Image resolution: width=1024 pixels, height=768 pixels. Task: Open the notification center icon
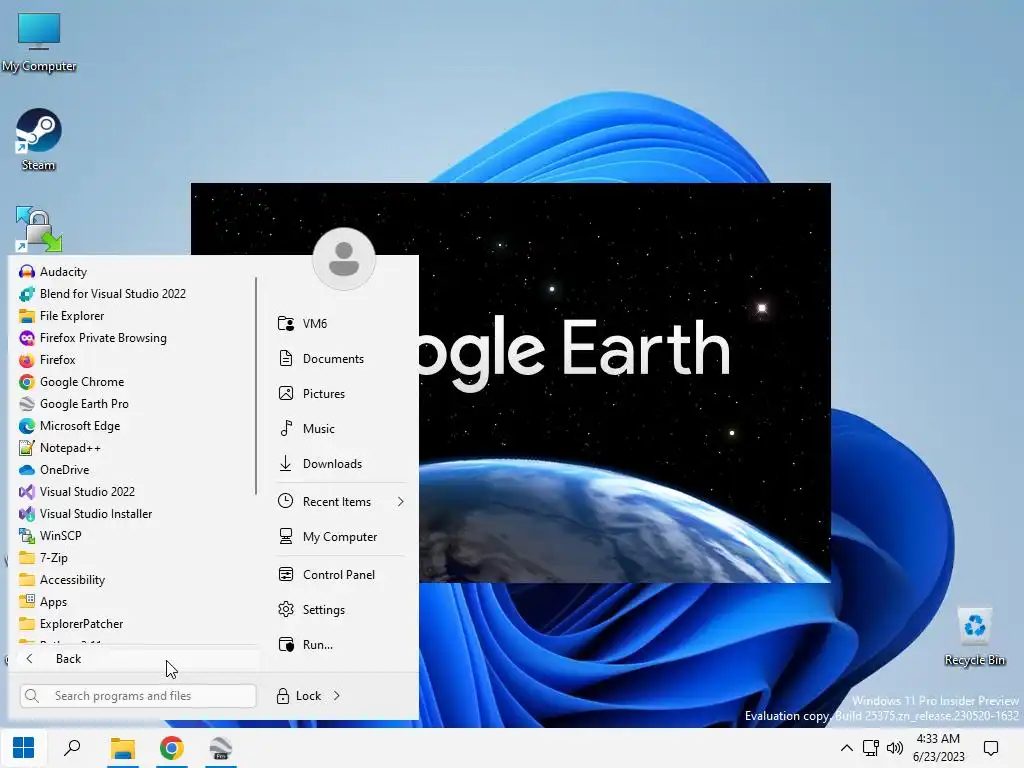pos(991,748)
